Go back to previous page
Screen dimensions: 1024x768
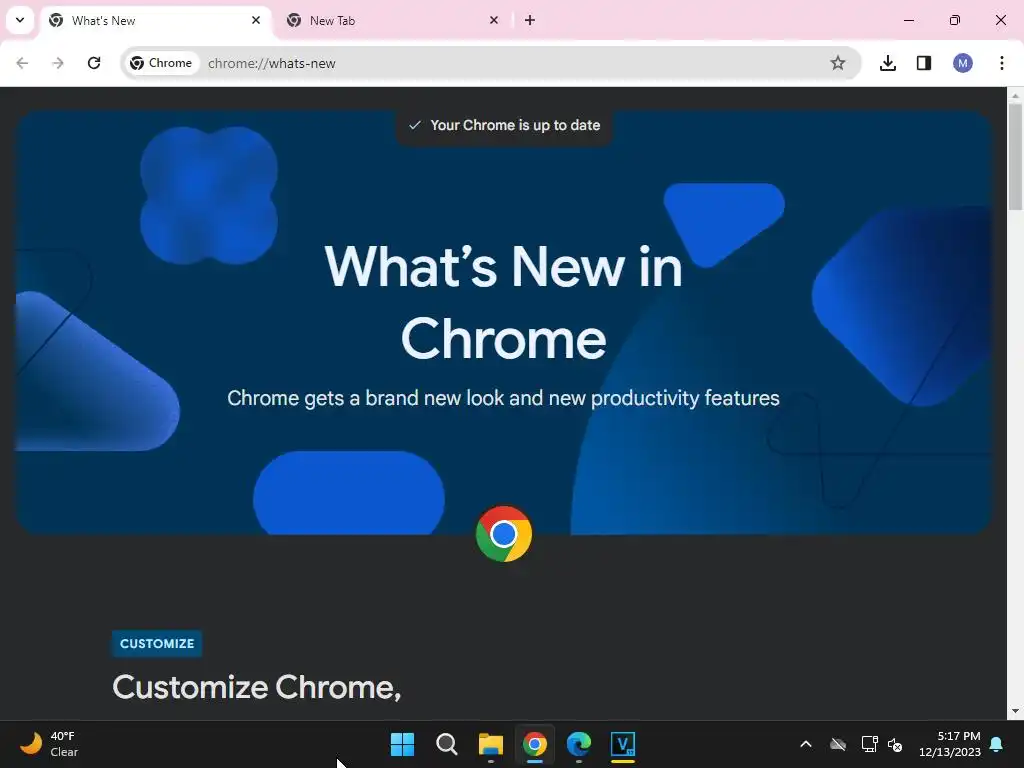click(22, 63)
